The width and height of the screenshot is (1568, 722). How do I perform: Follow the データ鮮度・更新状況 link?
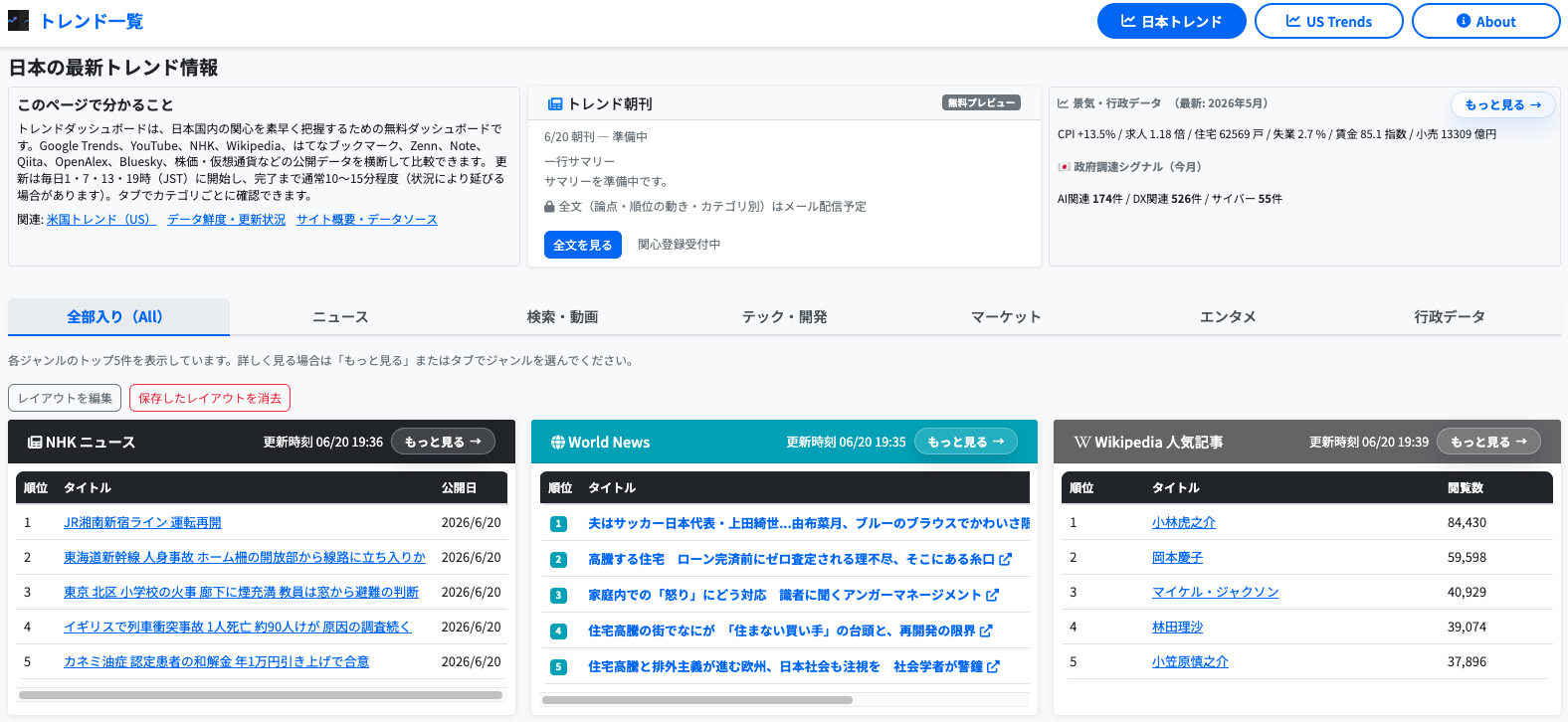pos(227,220)
